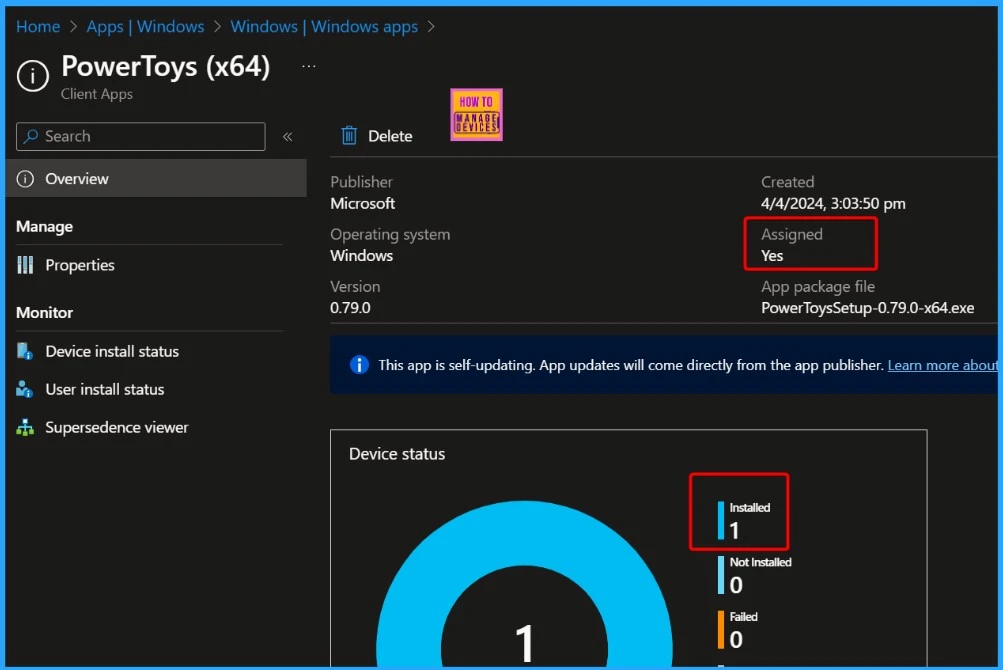The width and height of the screenshot is (1003, 670).
Task: Click the Device status donut chart
Action: [x=524, y=584]
